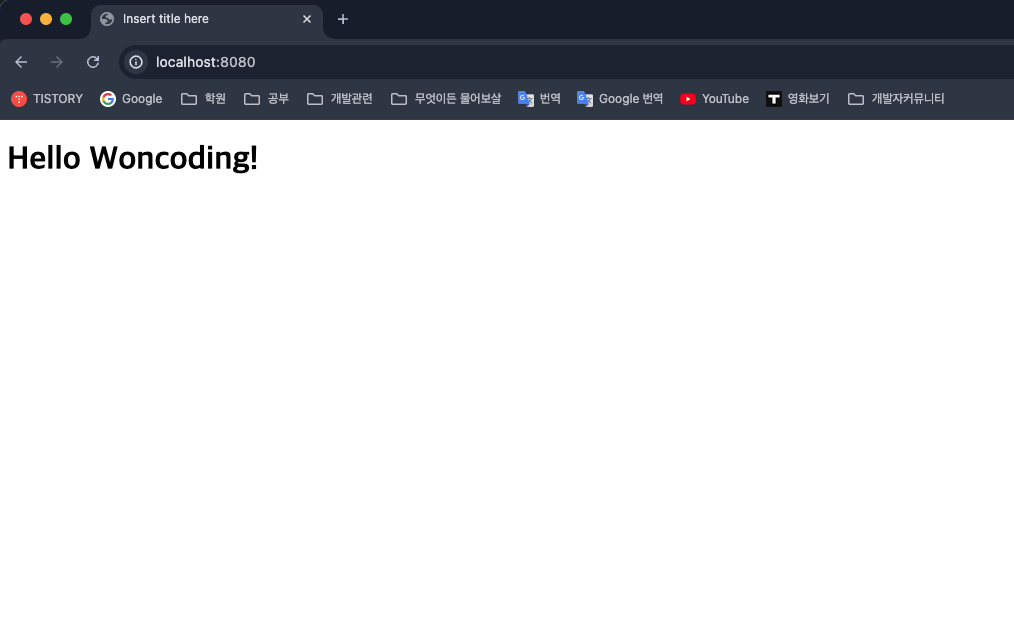Open the 학원 bookmark folder
The height and width of the screenshot is (637, 1014).
203,99
